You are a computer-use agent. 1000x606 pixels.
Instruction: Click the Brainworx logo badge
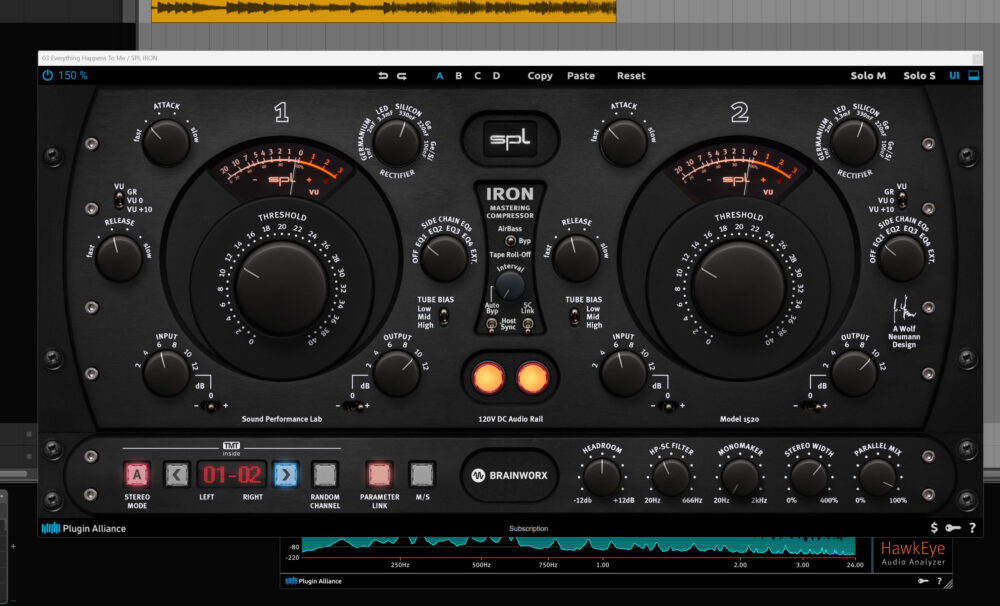510,475
